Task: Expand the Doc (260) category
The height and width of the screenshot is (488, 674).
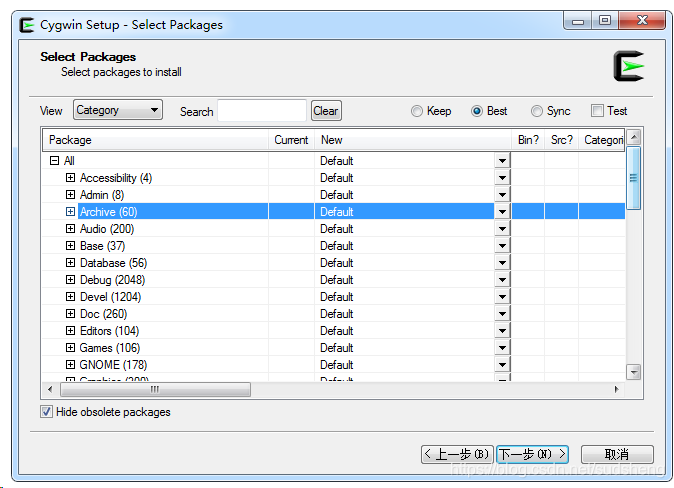Action: [70, 313]
